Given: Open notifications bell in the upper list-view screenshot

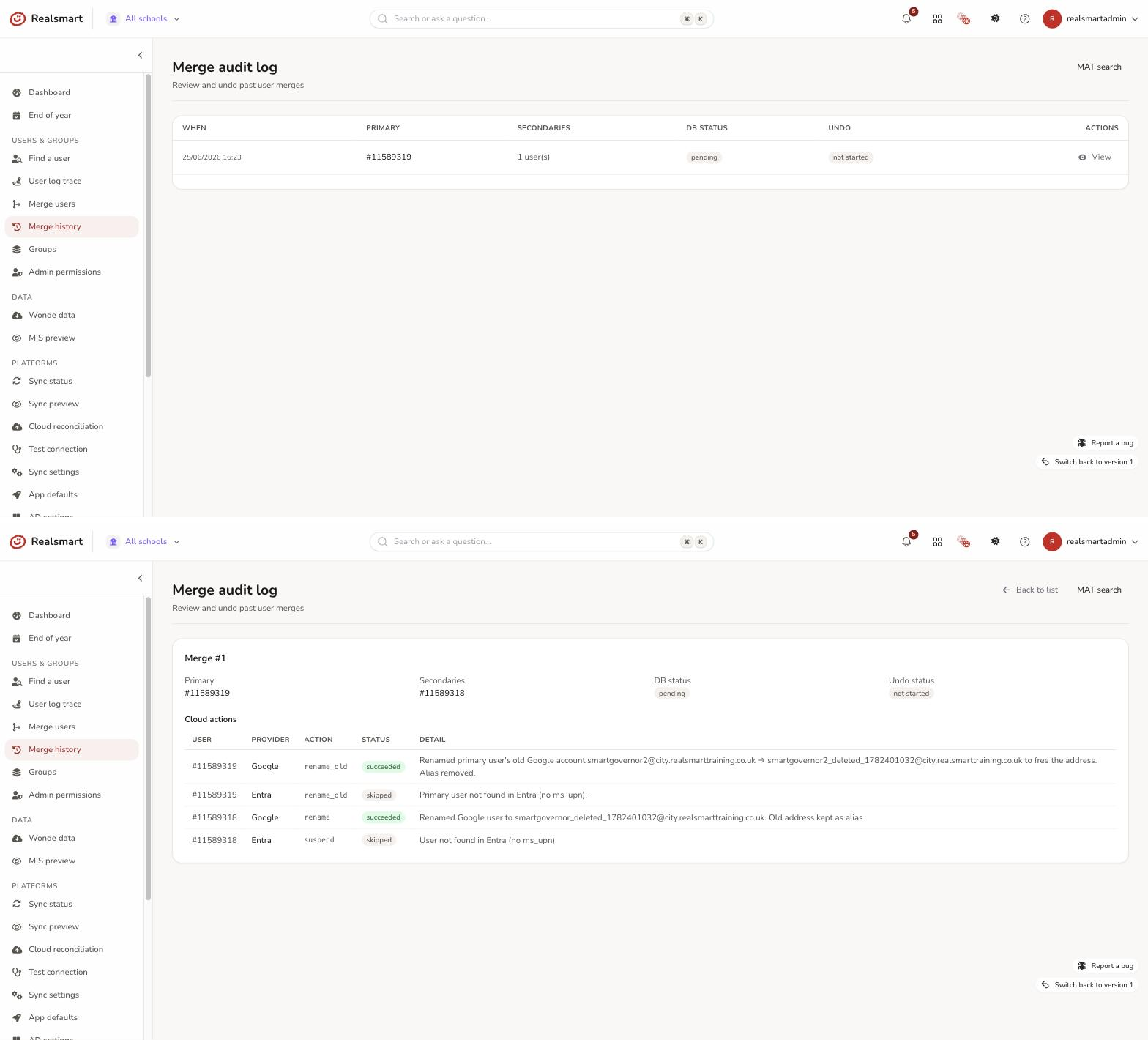Looking at the screenshot, I should tap(906, 19).
